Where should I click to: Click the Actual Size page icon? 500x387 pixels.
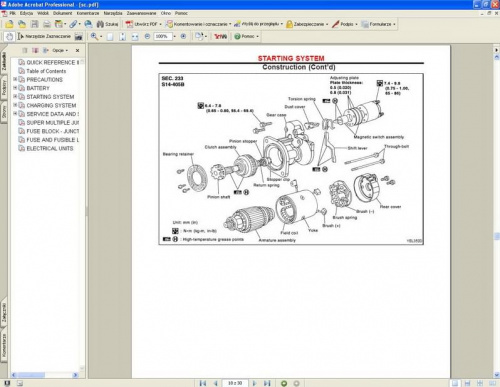pos(110,37)
